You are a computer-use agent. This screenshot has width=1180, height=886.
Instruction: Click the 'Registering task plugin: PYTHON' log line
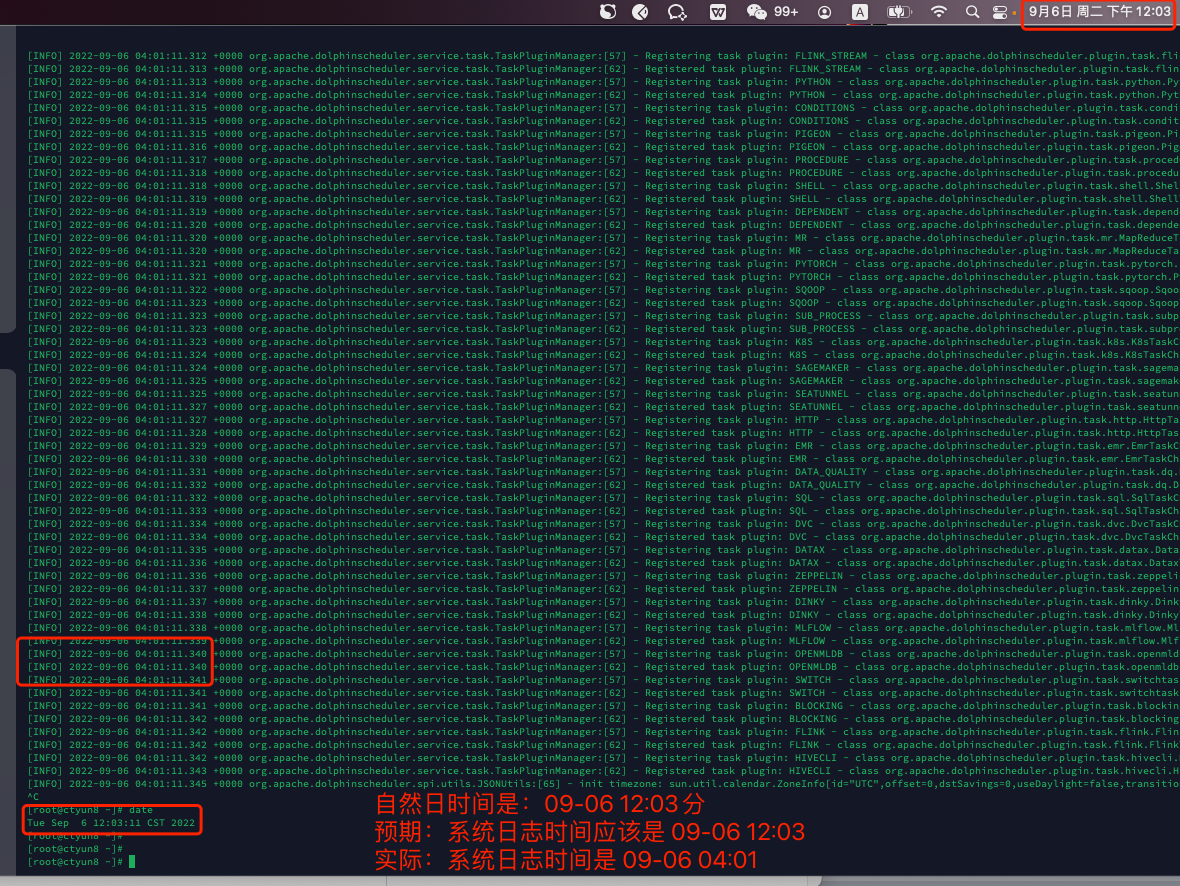pos(604,82)
